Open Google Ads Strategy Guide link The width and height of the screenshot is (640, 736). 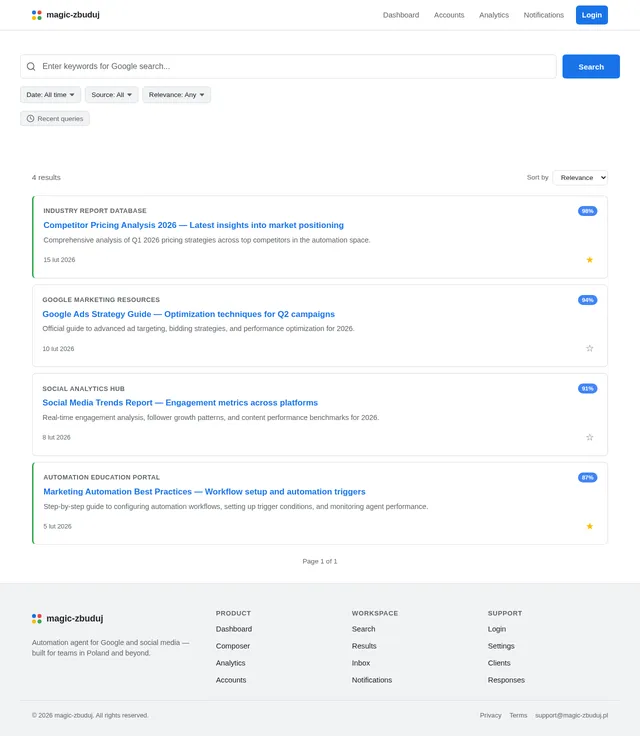coord(188,314)
